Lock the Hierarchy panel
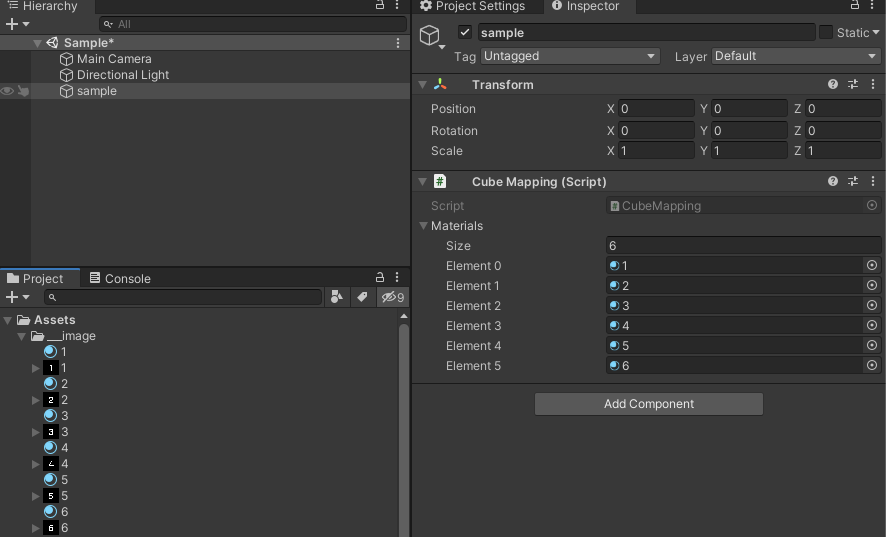886x537 pixels. point(380,5)
